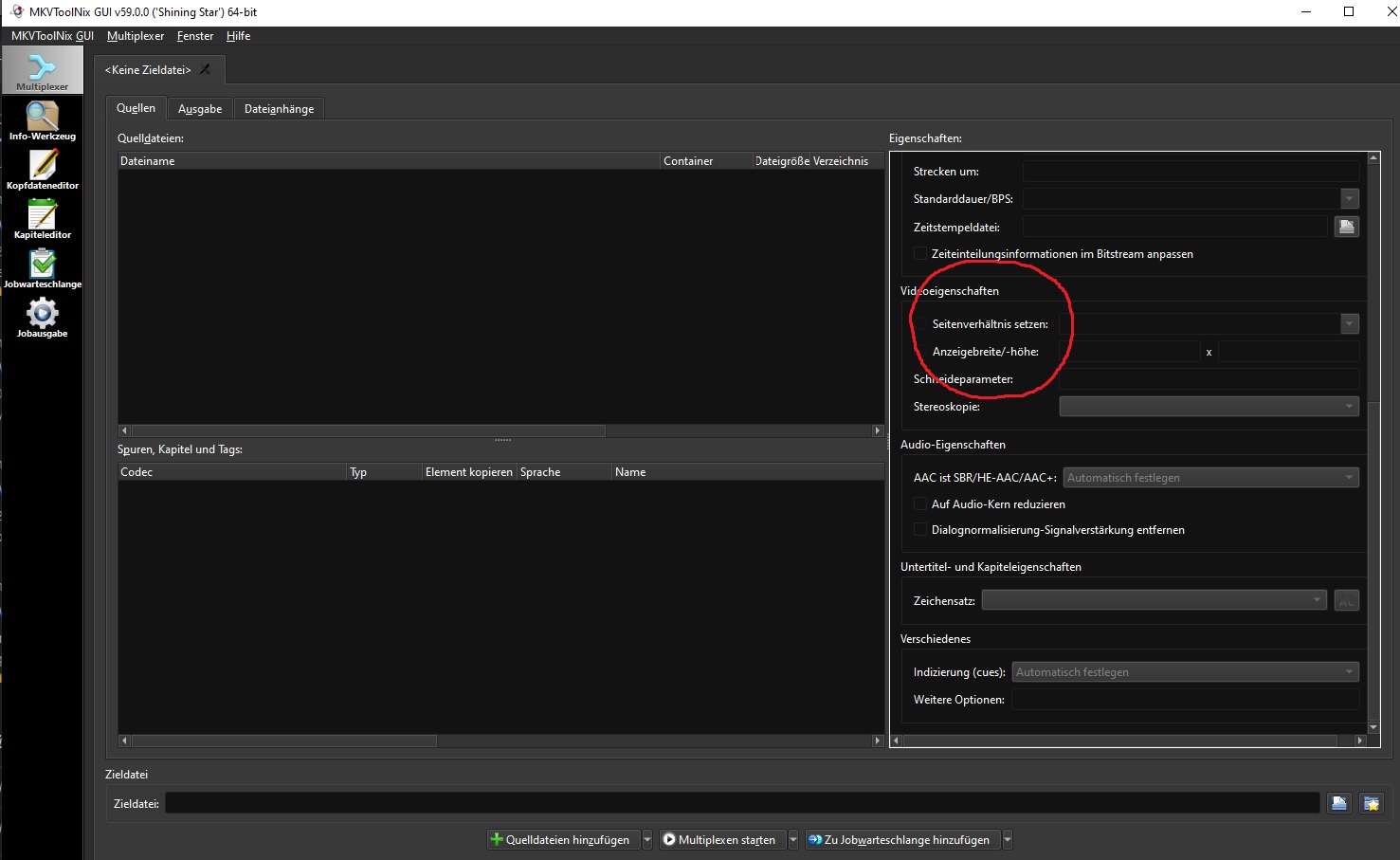
Task: Open Fenster menu
Action: 195,36
